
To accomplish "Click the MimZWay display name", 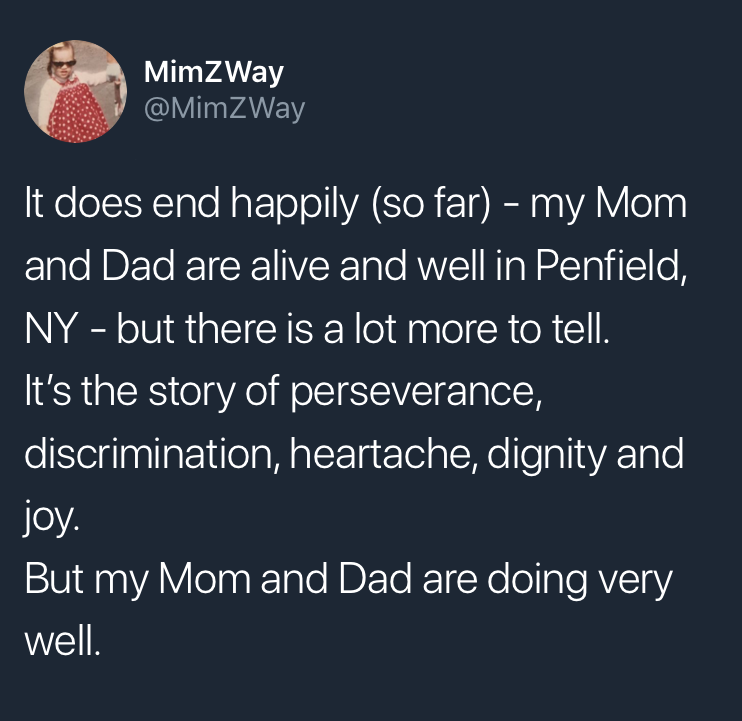I will click(x=214, y=72).
